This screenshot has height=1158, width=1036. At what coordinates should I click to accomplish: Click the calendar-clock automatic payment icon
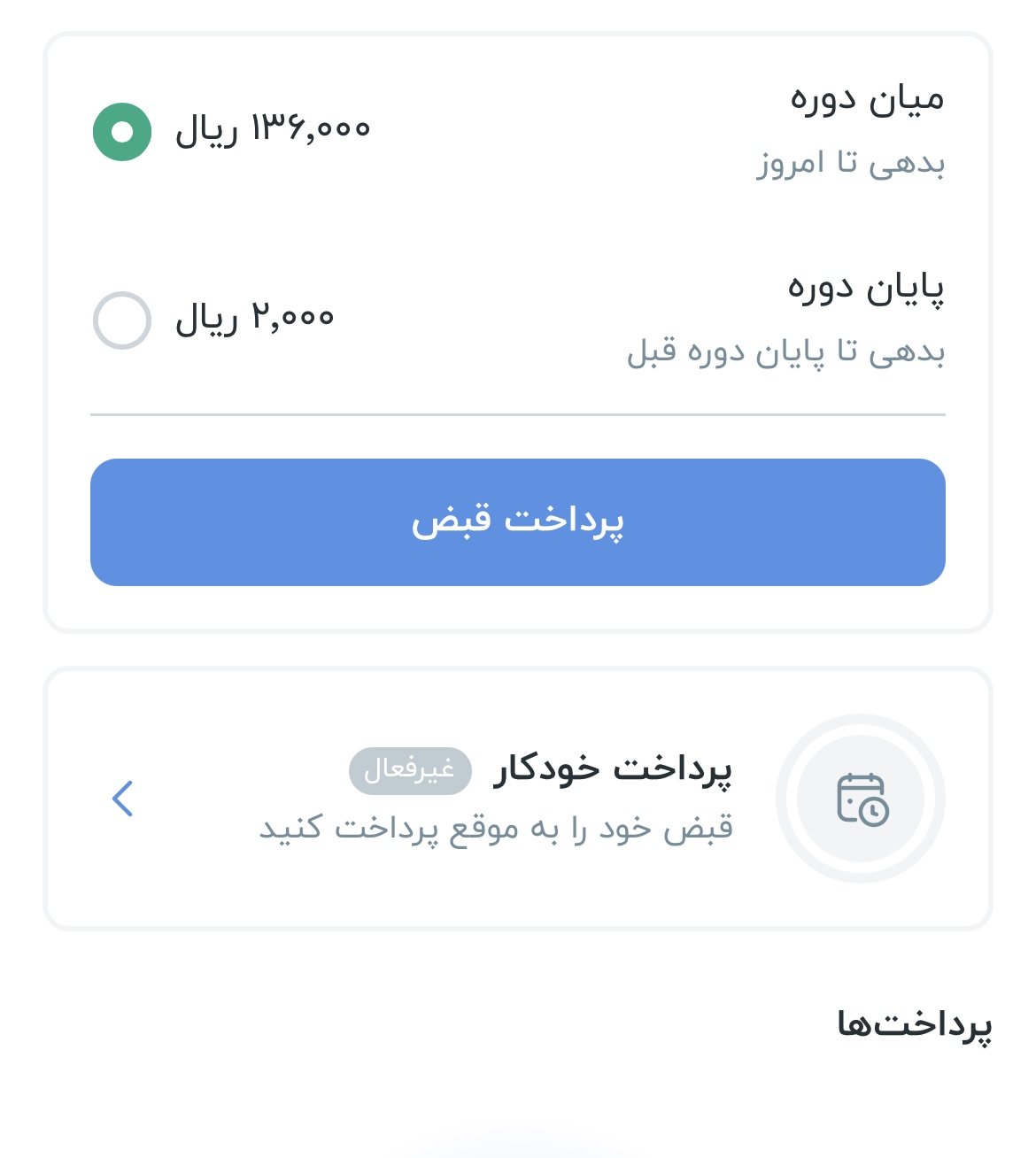pos(862,799)
